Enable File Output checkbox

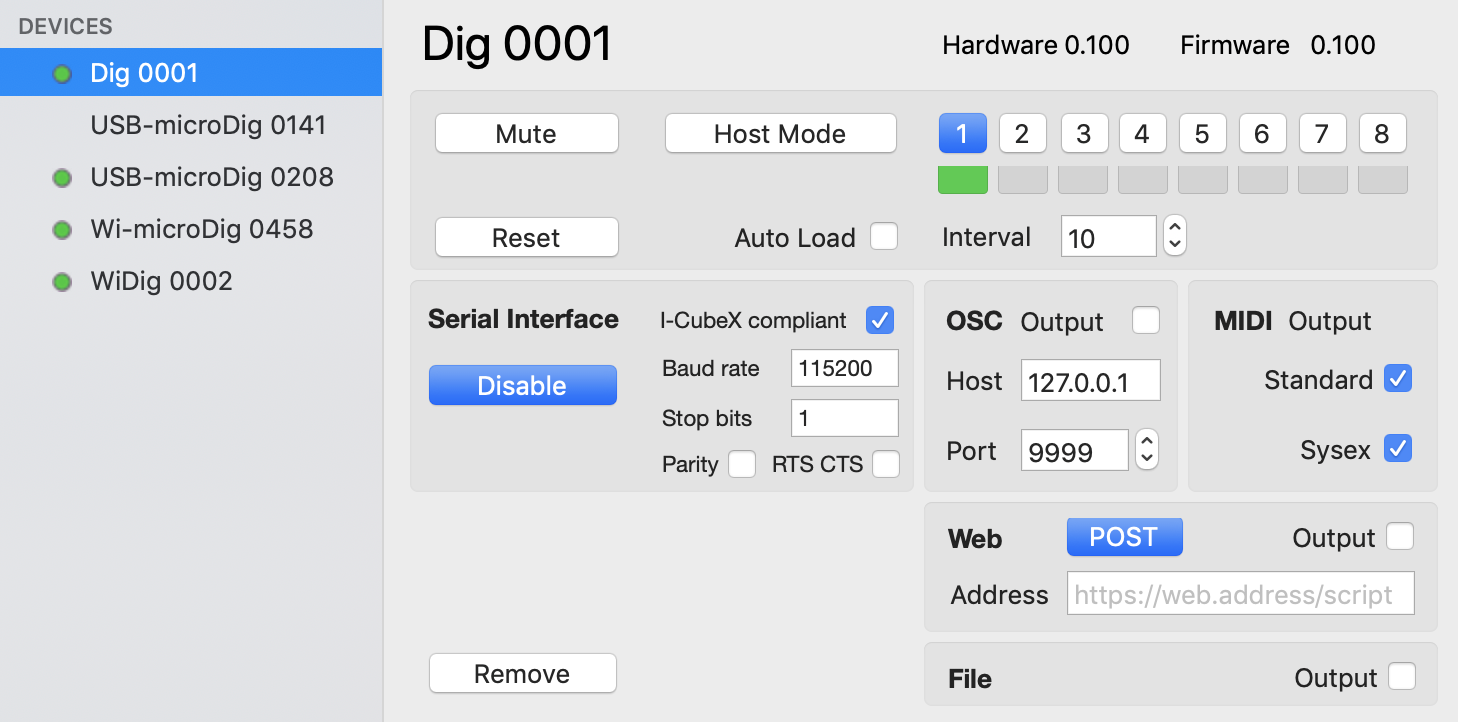point(1402,677)
